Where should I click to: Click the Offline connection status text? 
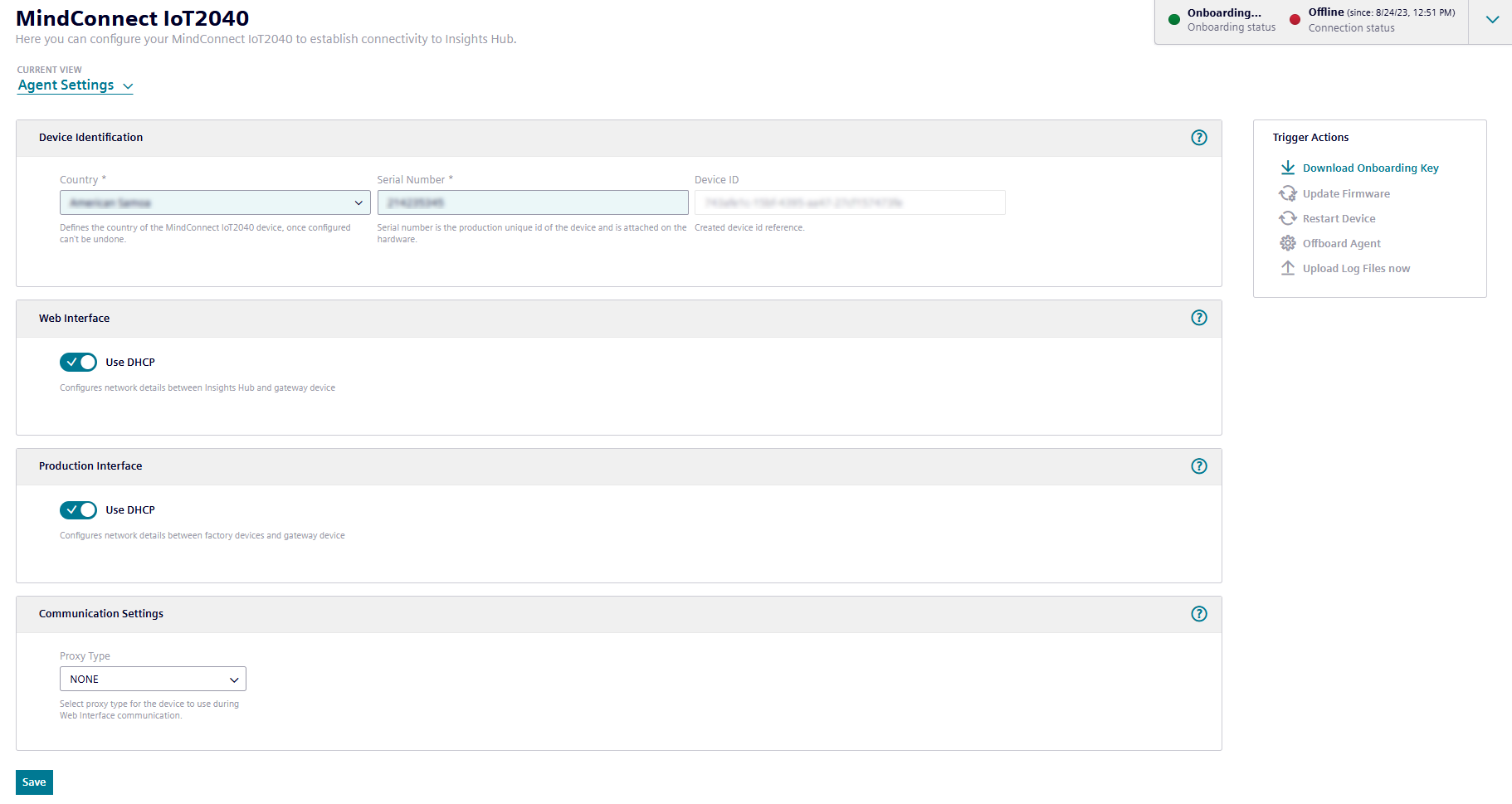(x=1326, y=12)
